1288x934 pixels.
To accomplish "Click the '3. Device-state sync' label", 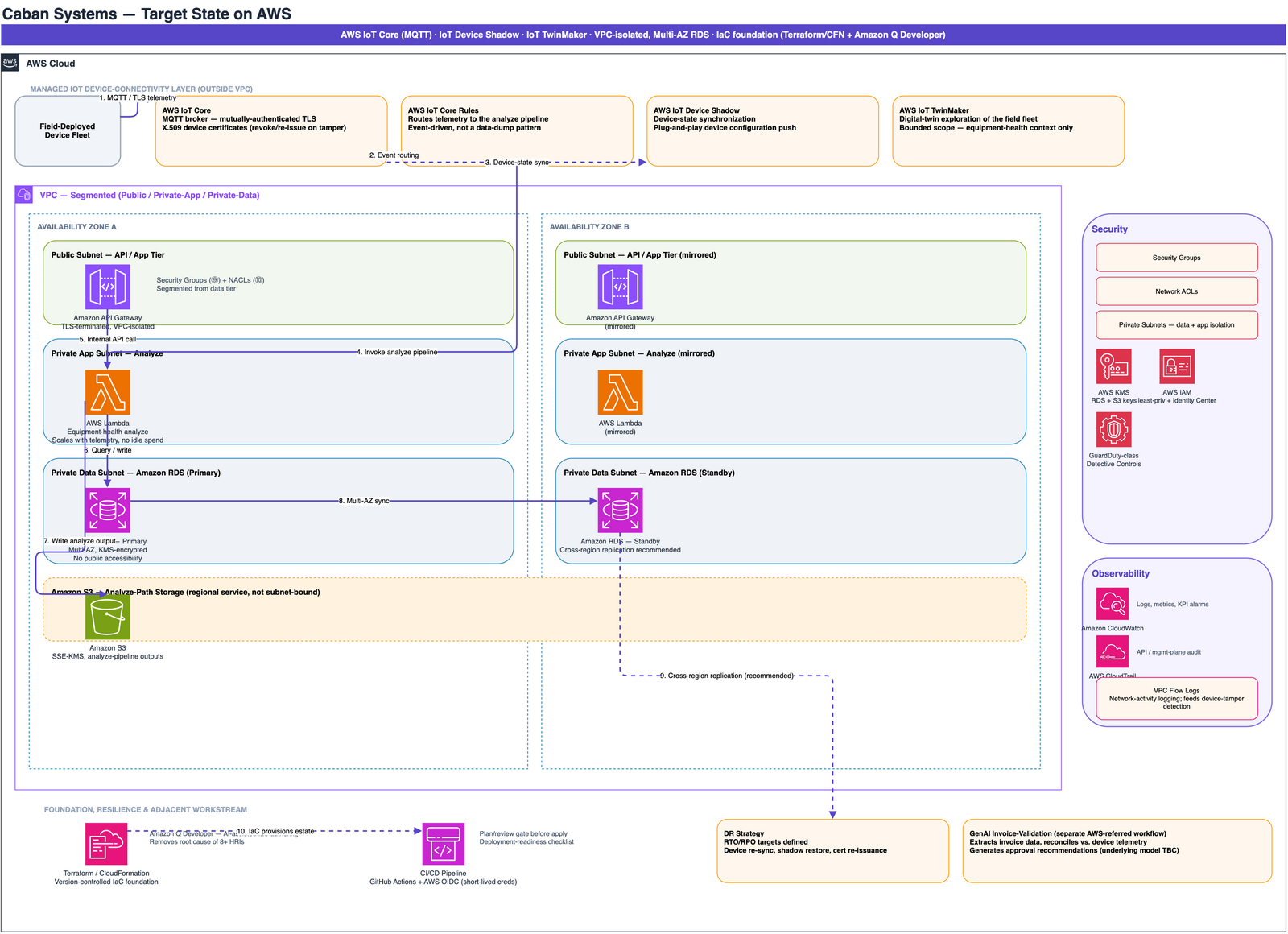I will tap(517, 163).
